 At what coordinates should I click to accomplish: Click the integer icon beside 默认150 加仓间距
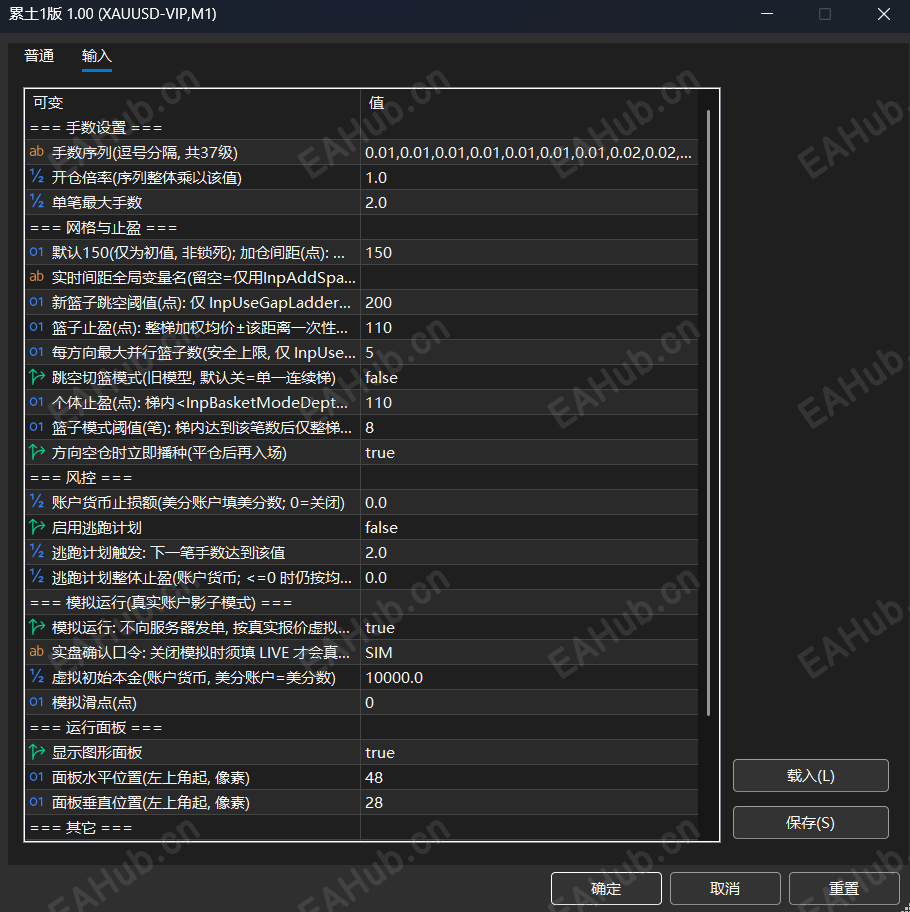click(x=37, y=252)
